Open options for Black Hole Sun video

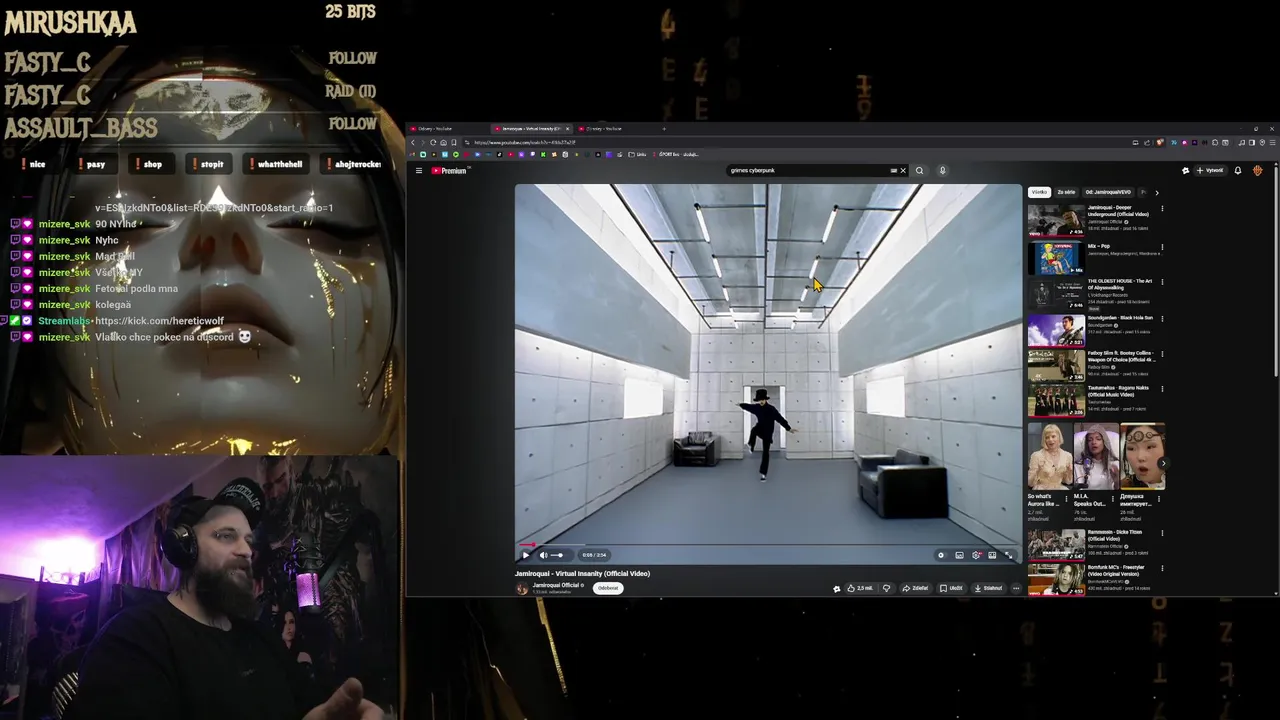coord(1162,319)
